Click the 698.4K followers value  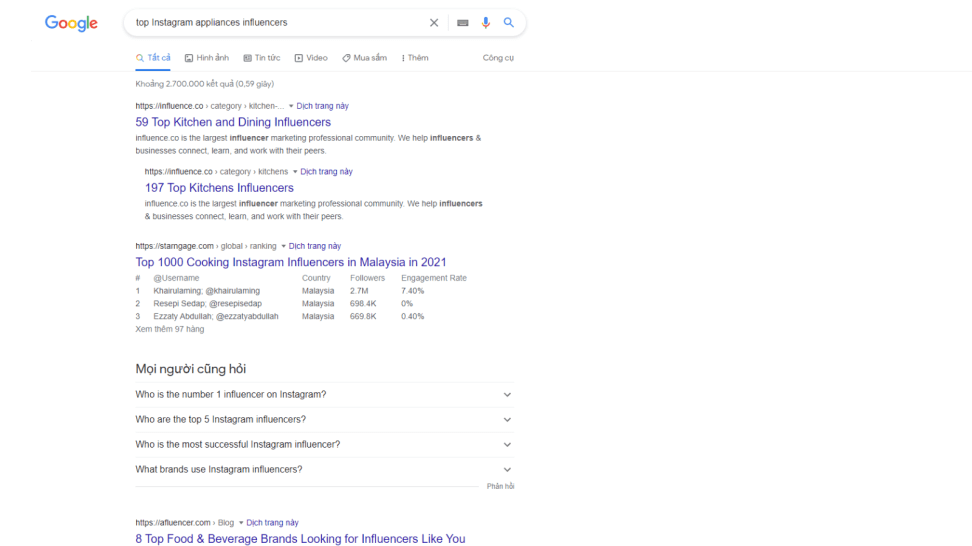[x=363, y=304]
